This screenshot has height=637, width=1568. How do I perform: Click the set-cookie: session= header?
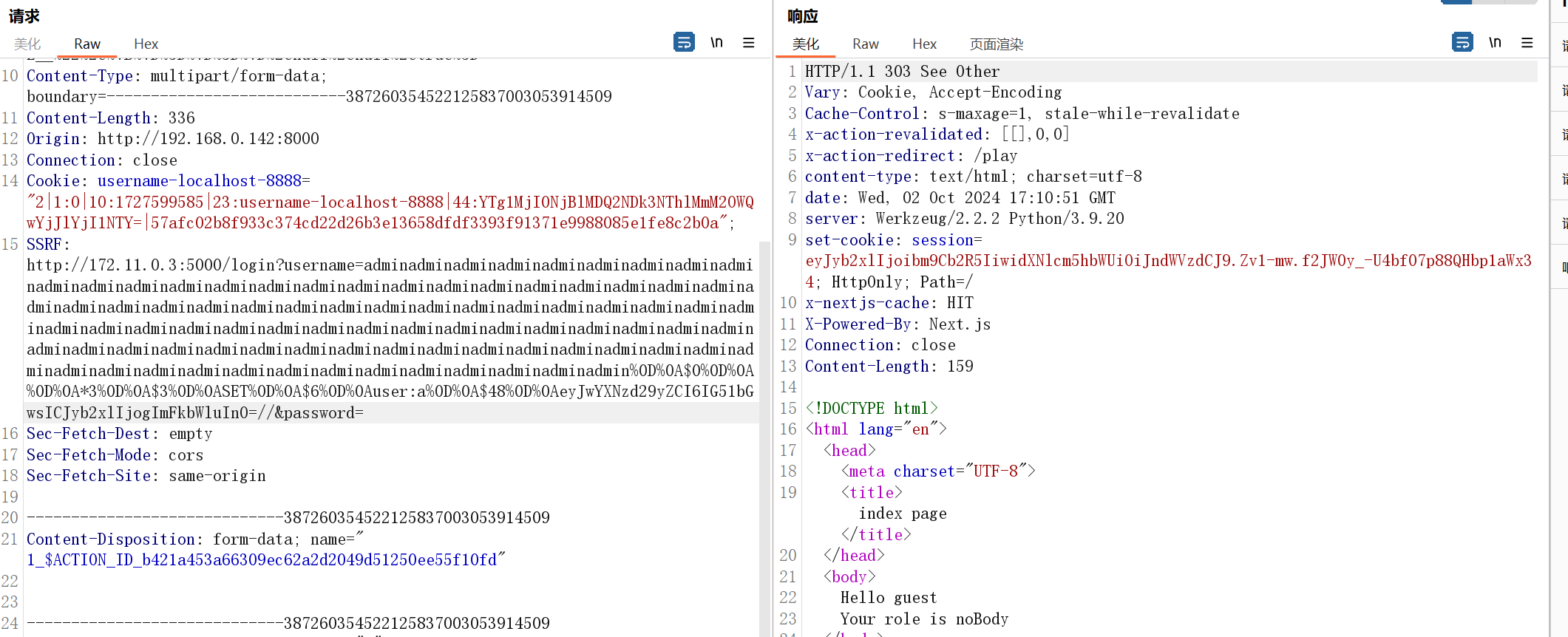tap(894, 239)
